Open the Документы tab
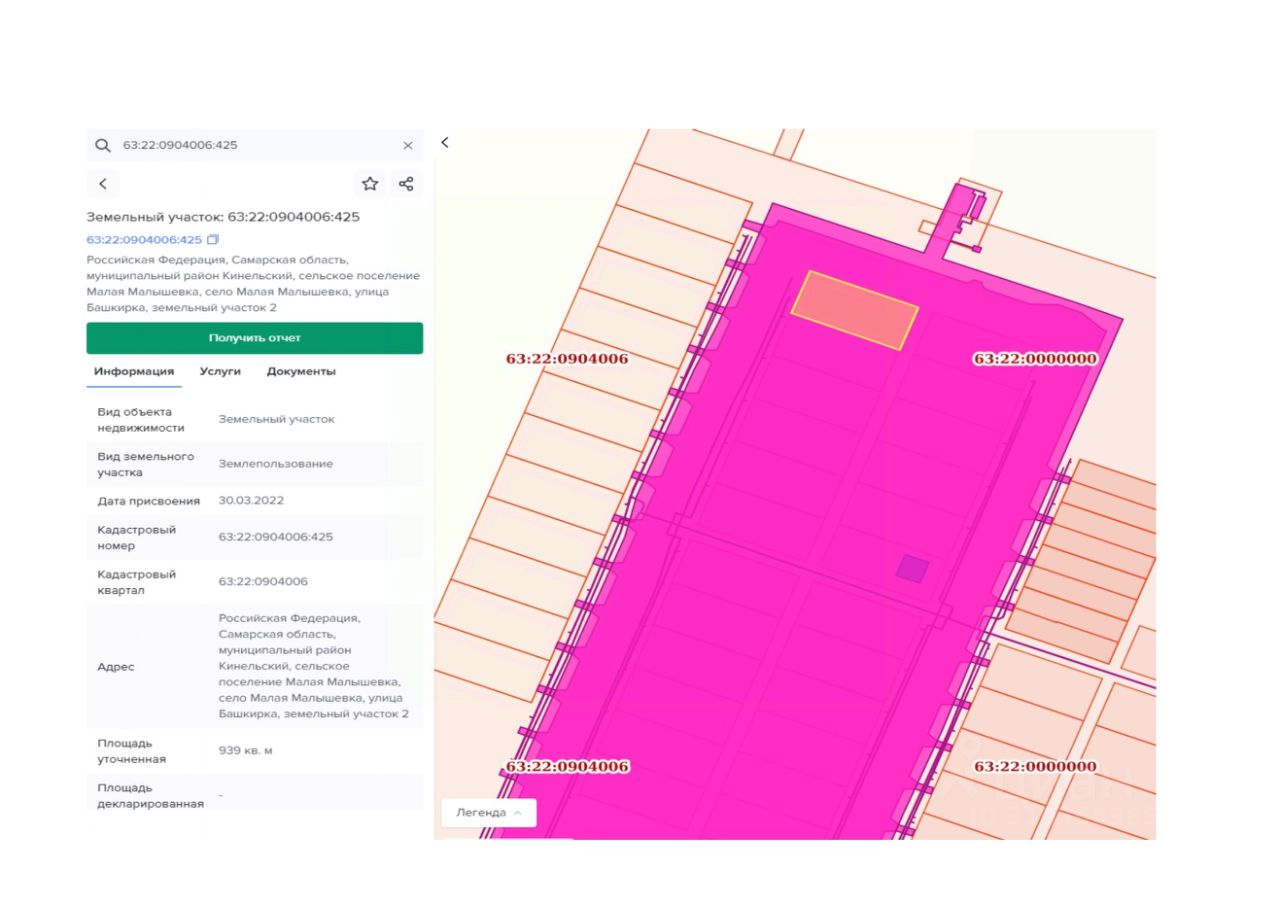1280x904 pixels. 301,371
